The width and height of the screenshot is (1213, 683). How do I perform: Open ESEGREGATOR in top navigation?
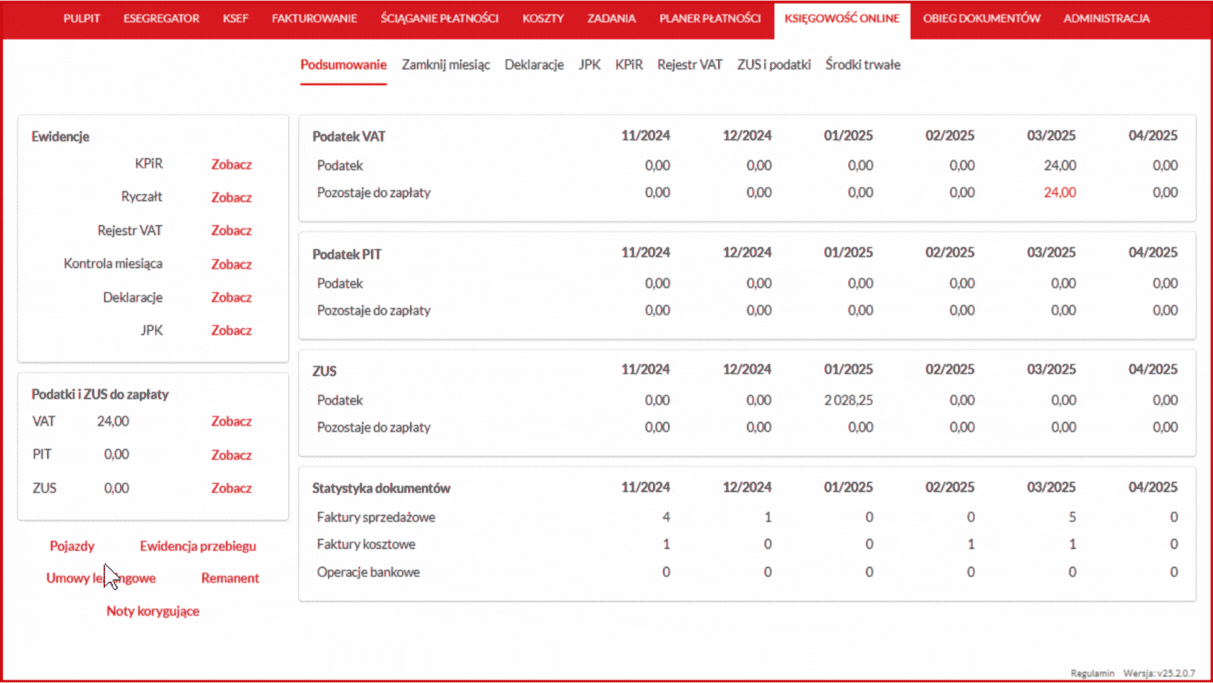coord(161,18)
